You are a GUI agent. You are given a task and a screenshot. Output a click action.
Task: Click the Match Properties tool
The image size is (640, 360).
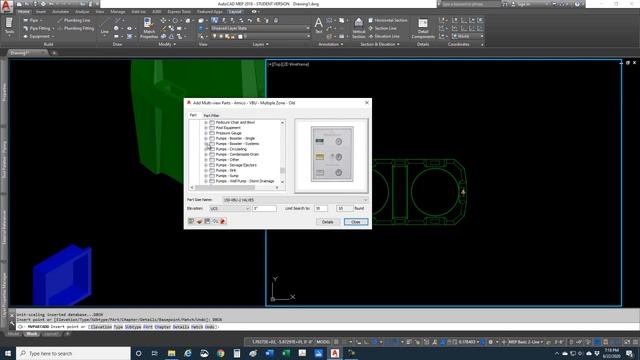click(149, 28)
